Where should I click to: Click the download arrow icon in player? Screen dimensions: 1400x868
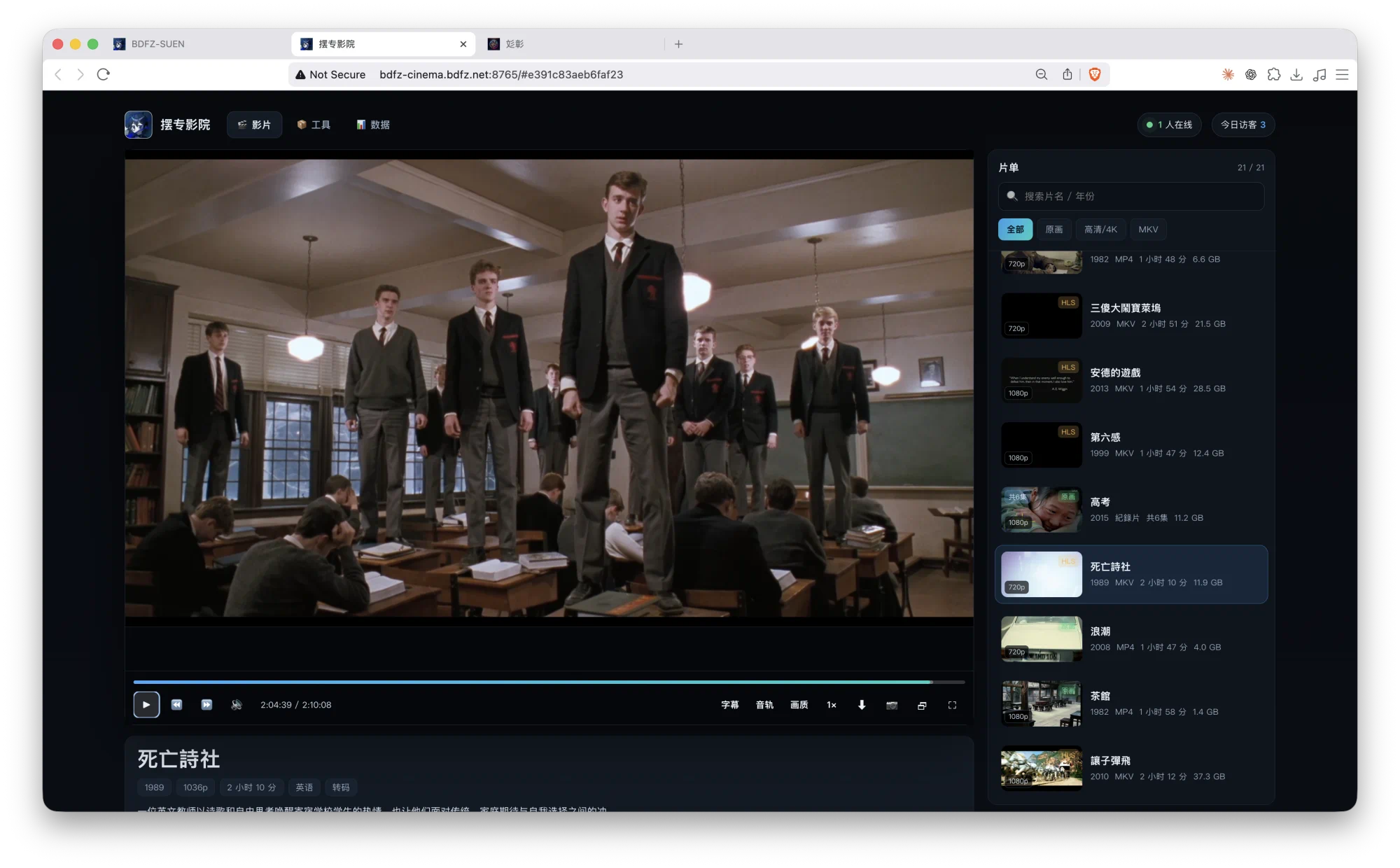pos(862,705)
